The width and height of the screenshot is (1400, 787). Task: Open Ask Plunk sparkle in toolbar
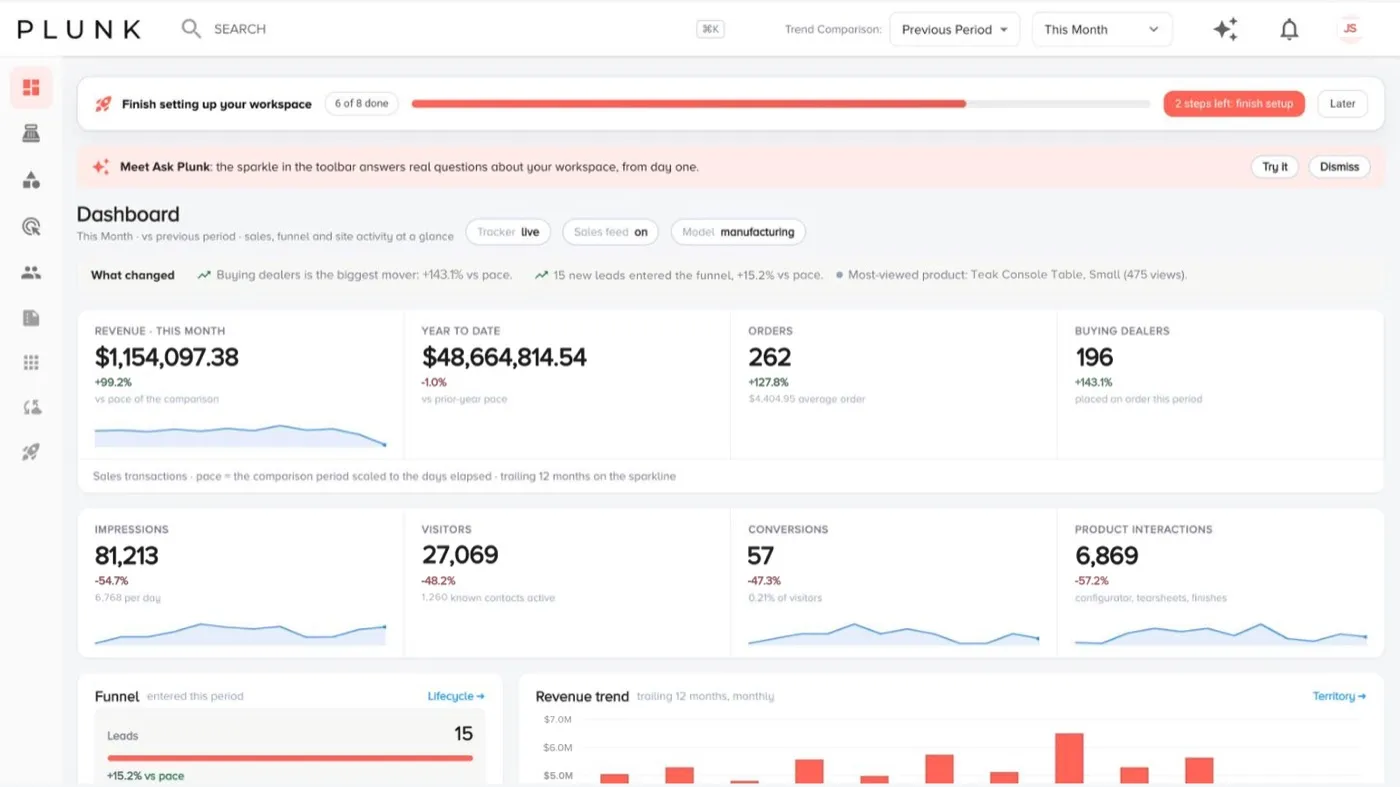click(x=1226, y=30)
